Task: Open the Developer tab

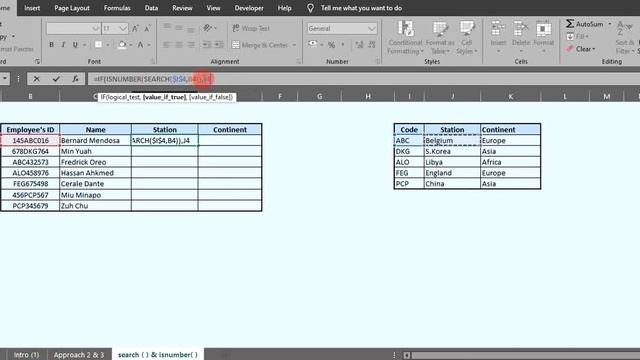Action: [249, 8]
